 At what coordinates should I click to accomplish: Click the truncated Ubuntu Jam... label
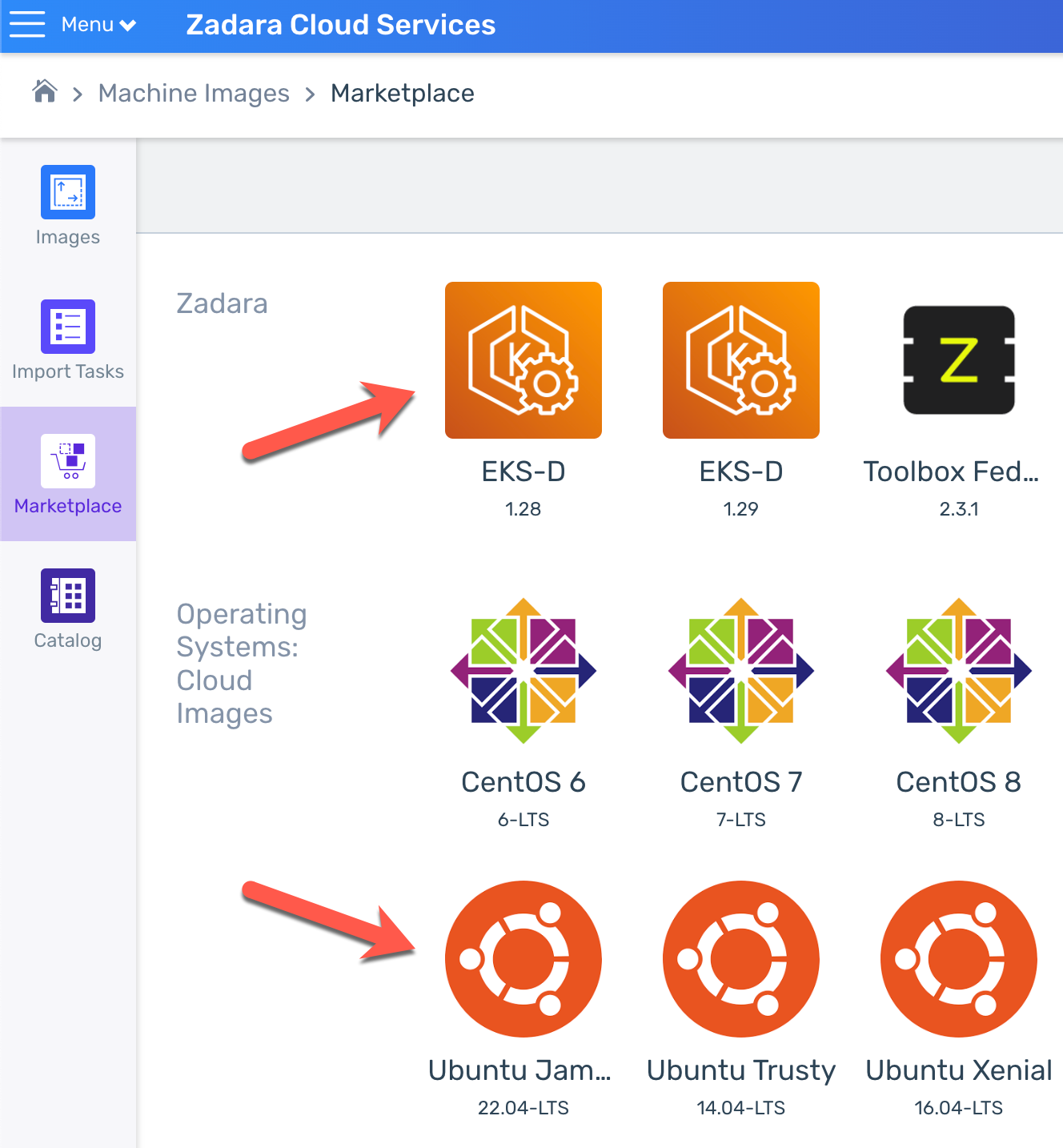click(x=519, y=1070)
